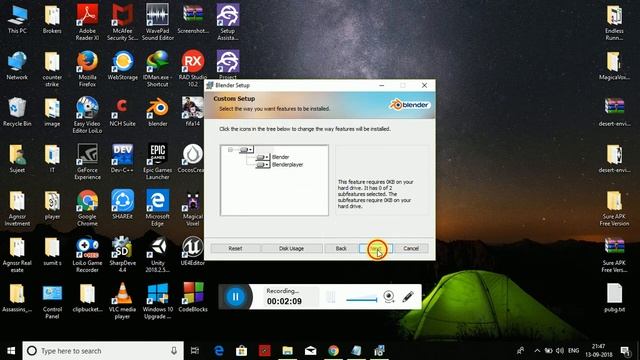Show hidden system tray icons
640x360 pixels.
click(537, 351)
